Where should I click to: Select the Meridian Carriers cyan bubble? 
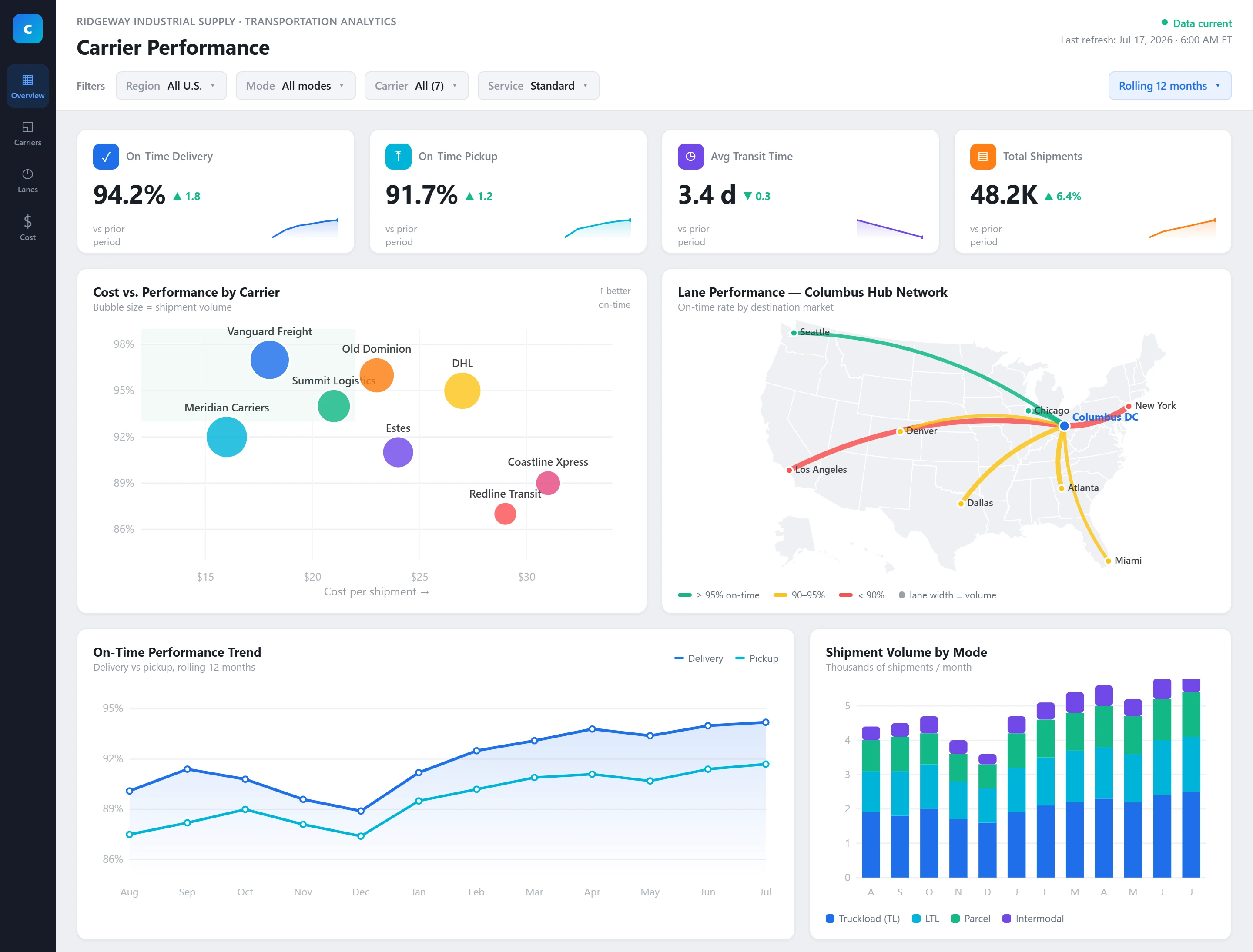coord(226,437)
